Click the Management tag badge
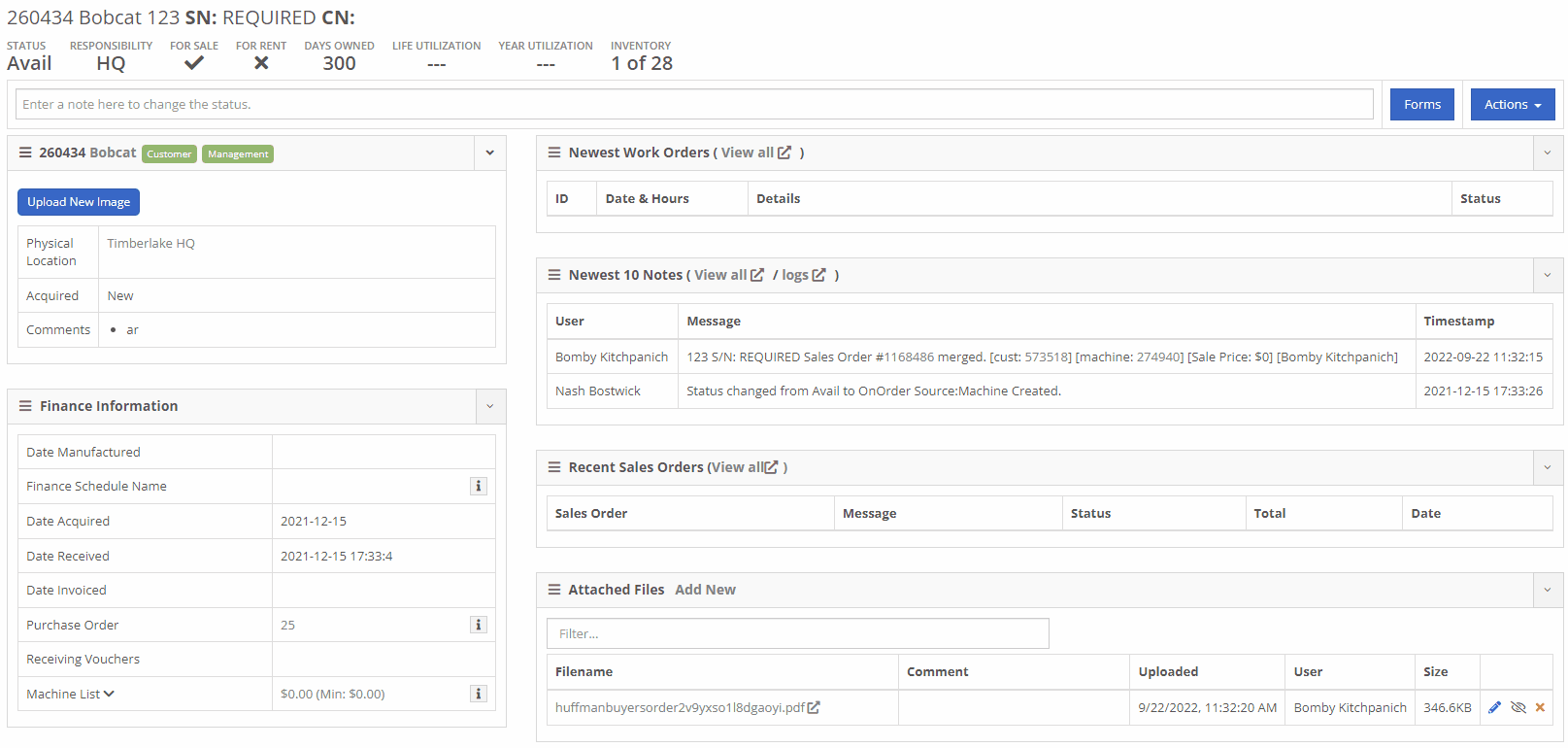1568x748 pixels. pyautogui.click(x=238, y=153)
